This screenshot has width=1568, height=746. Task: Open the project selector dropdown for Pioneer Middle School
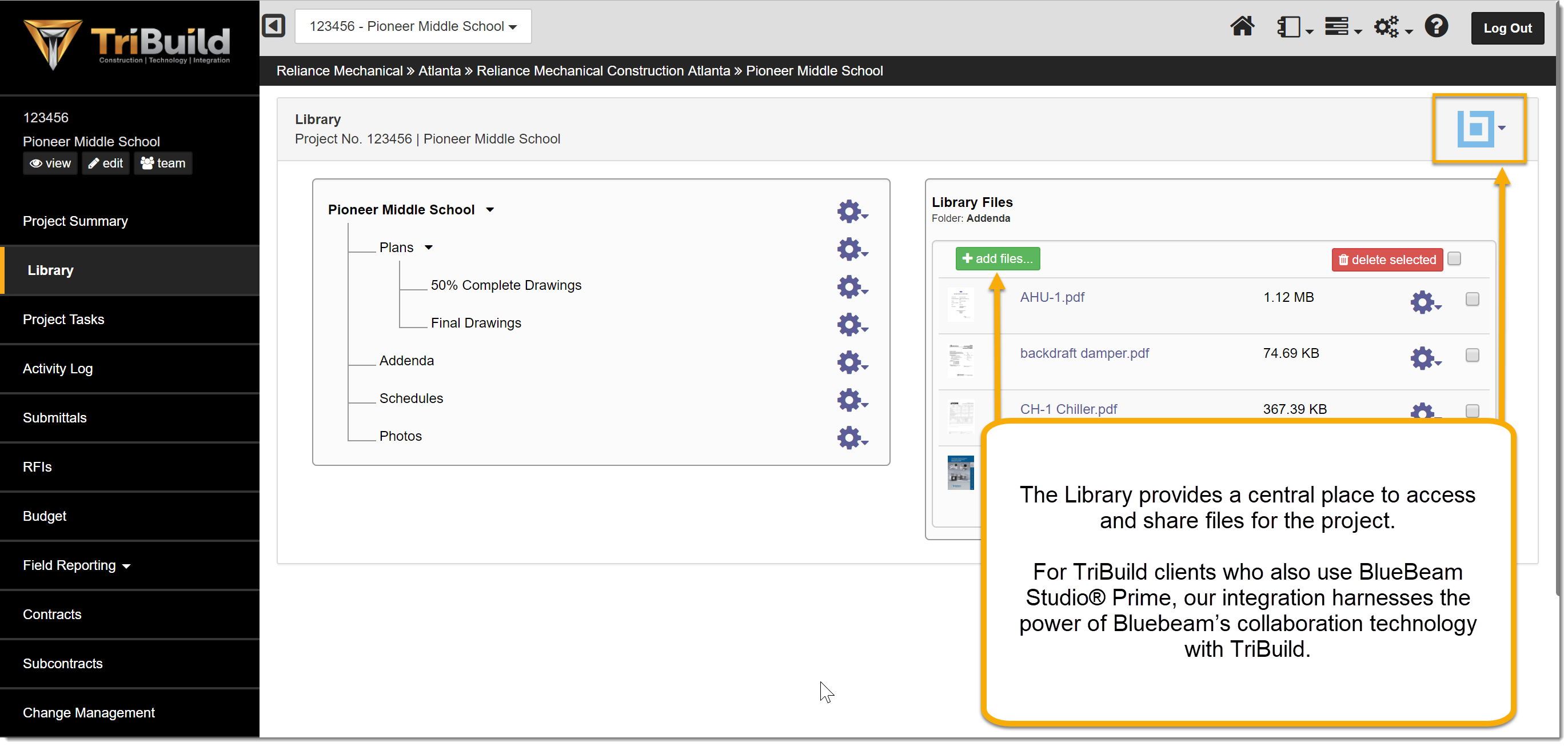(x=413, y=26)
